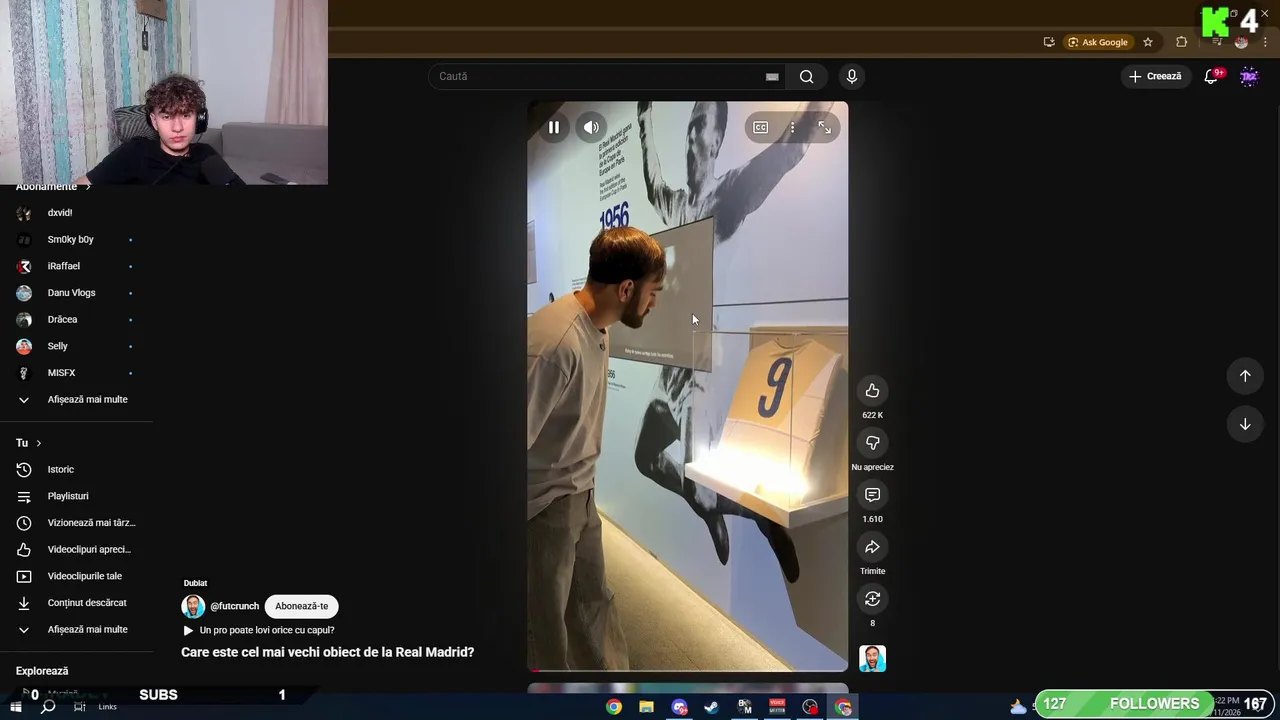Click the @futcrunch avatar
Image resolution: width=1280 pixels, height=720 pixels.
tap(193, 606)
